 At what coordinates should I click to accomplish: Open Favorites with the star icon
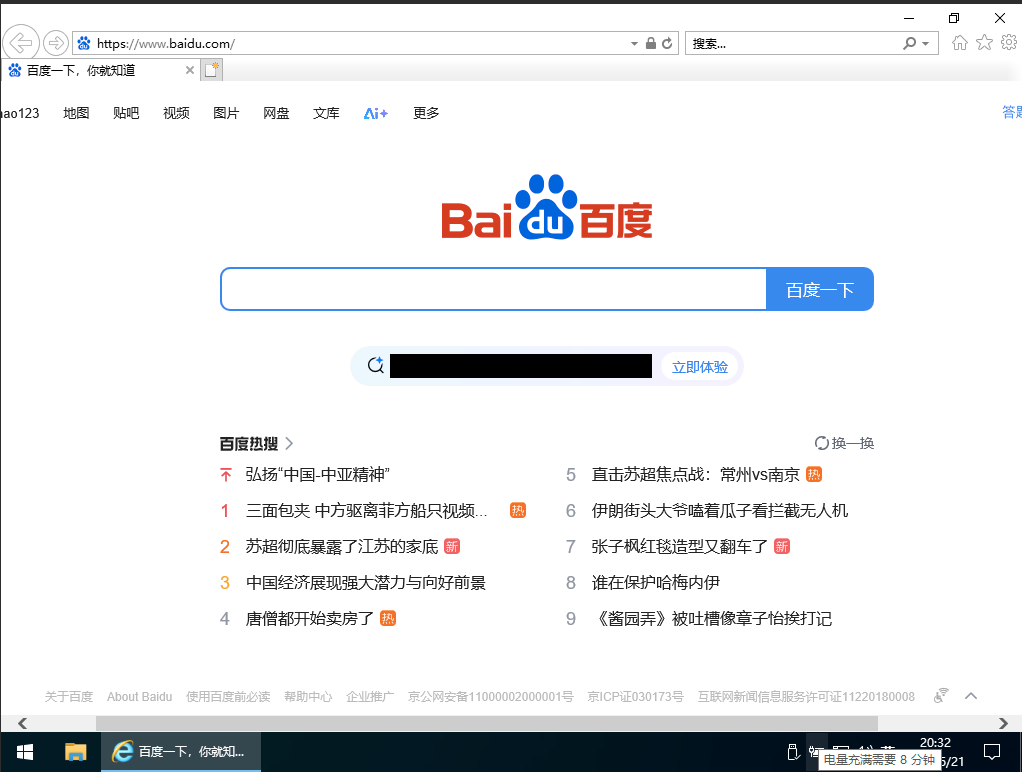point(984,43)
